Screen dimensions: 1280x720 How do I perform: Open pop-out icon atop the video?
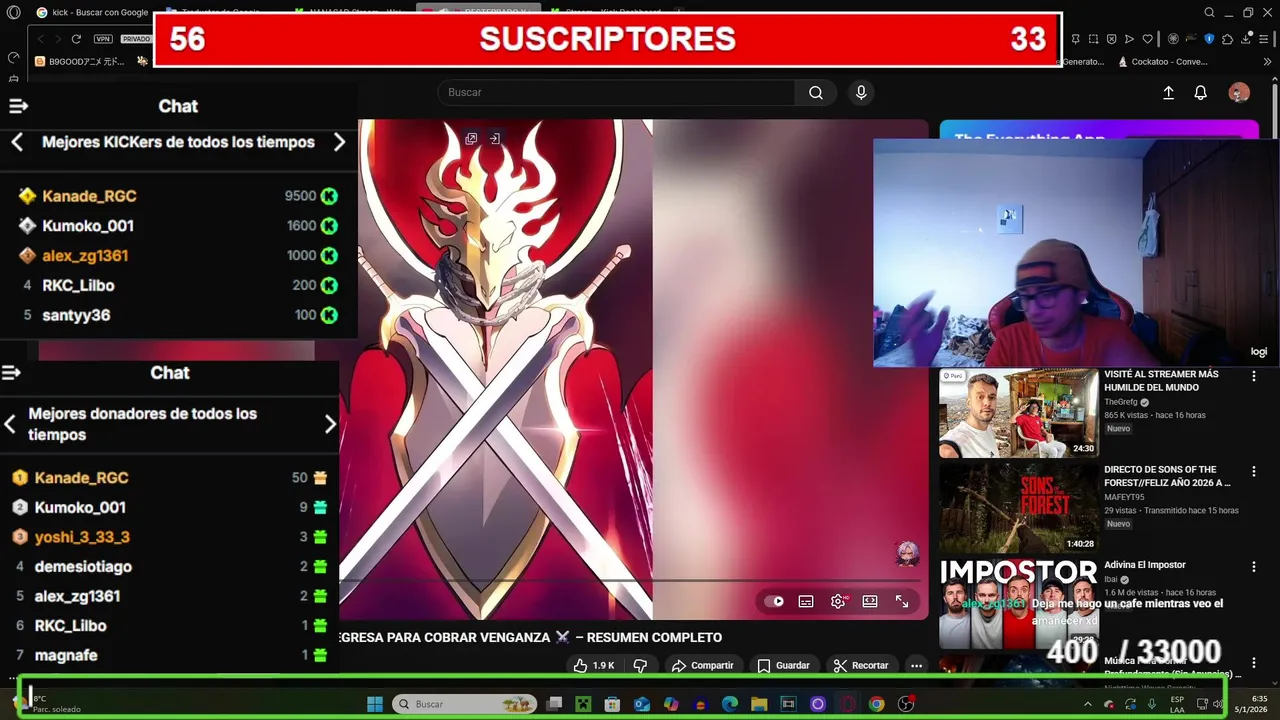click(471, 139)
